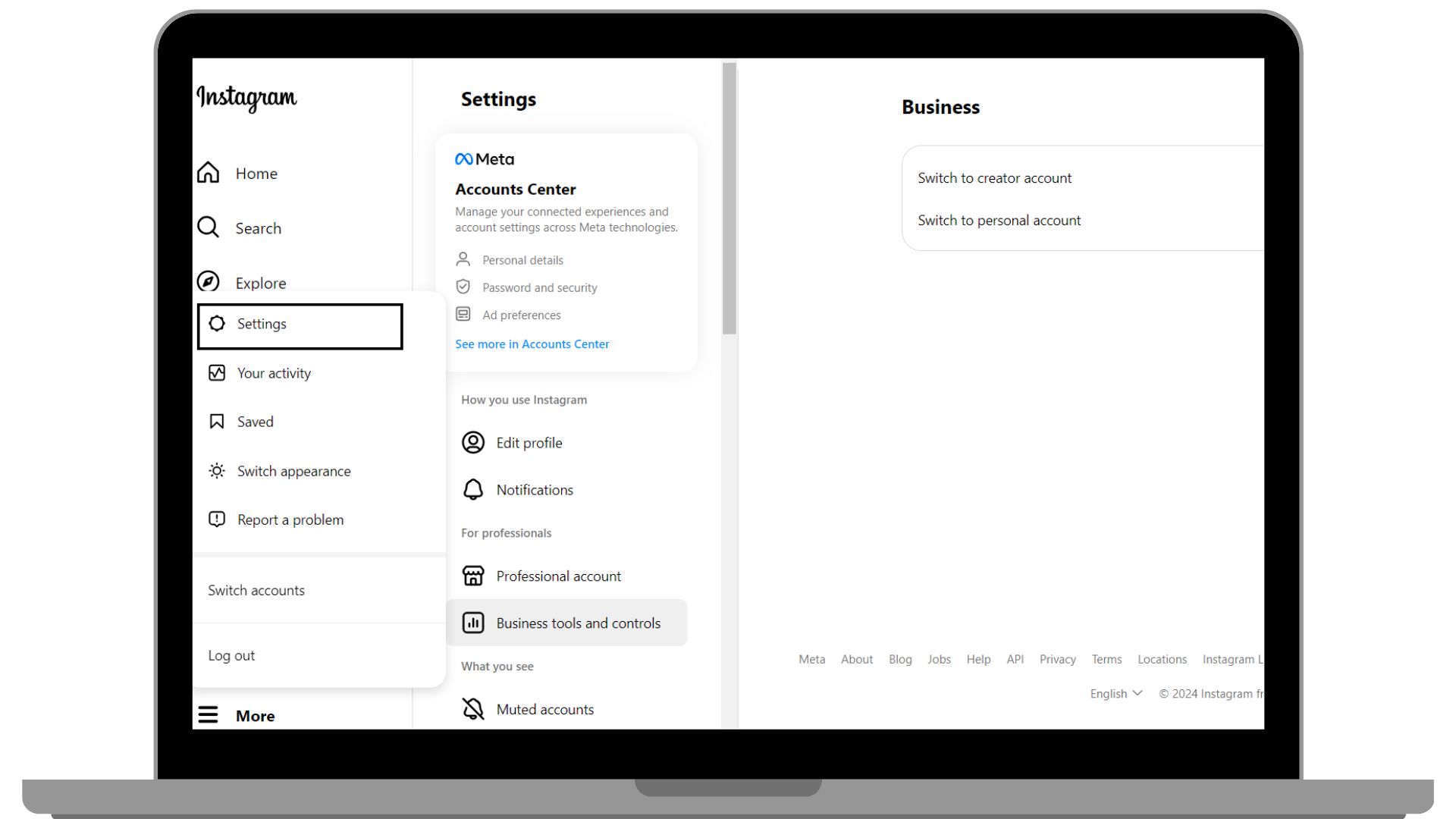The width and height of the screenshot is (1456, 819).
Task: Navigate to Home feed
Action: coord(256,172)
